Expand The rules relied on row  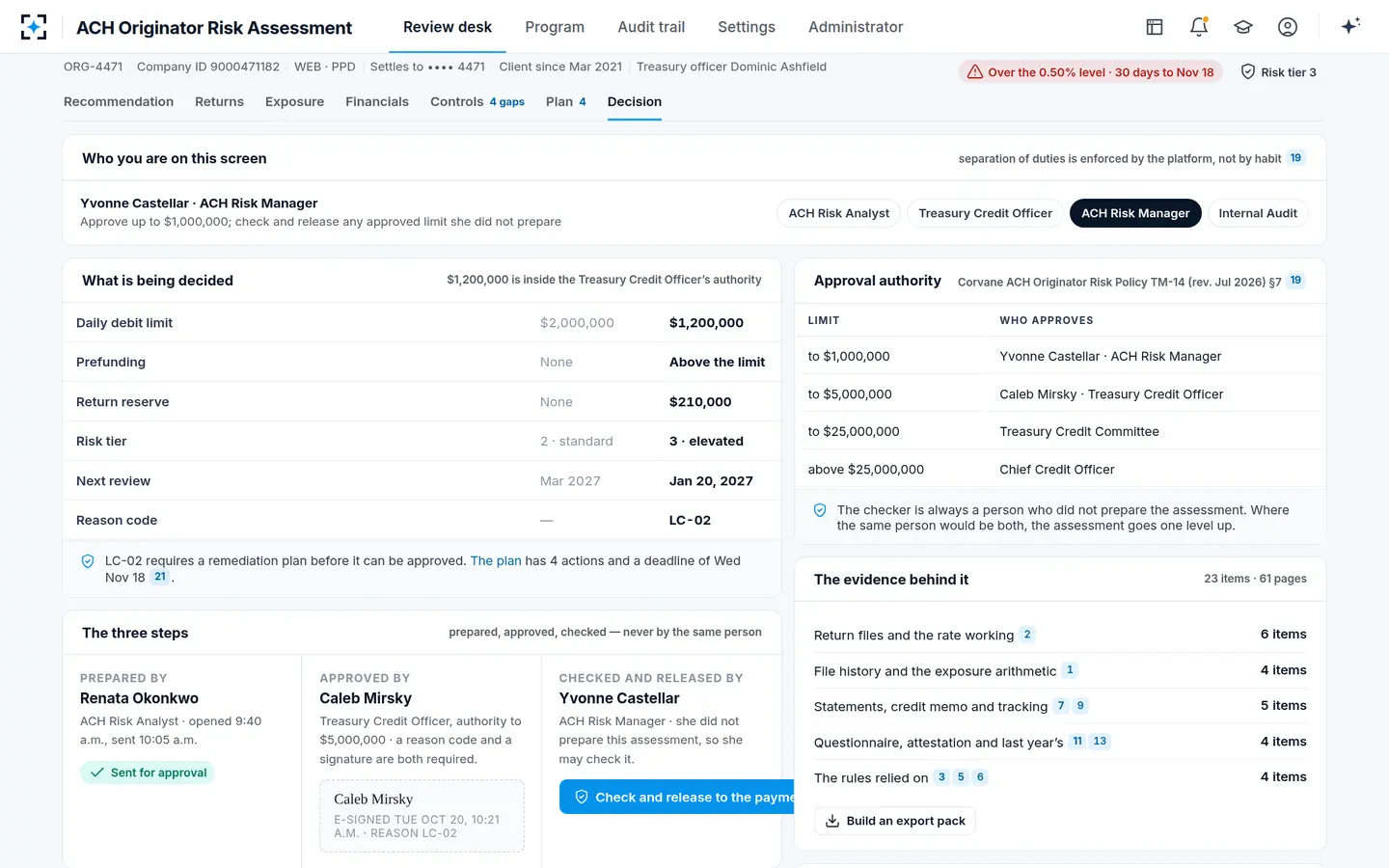1060,777
